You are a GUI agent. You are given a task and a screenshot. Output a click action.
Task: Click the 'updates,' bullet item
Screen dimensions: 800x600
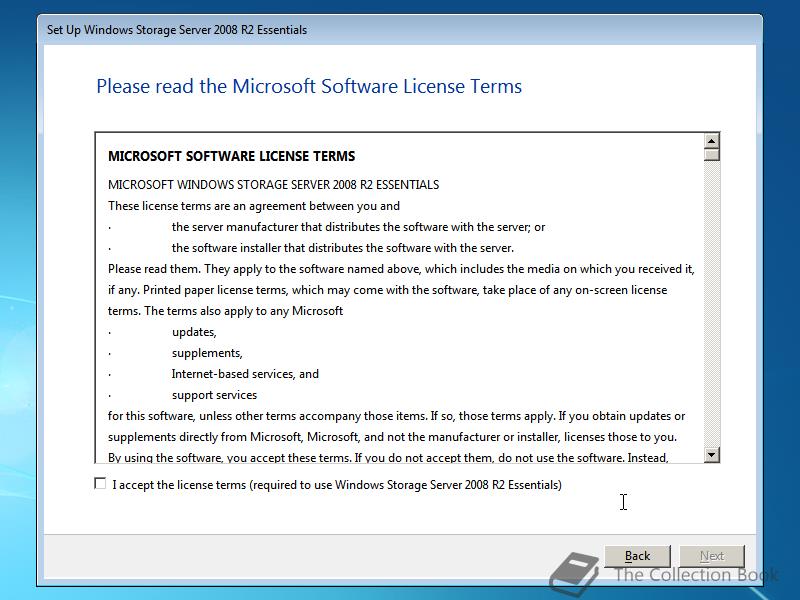pos(194,332)
